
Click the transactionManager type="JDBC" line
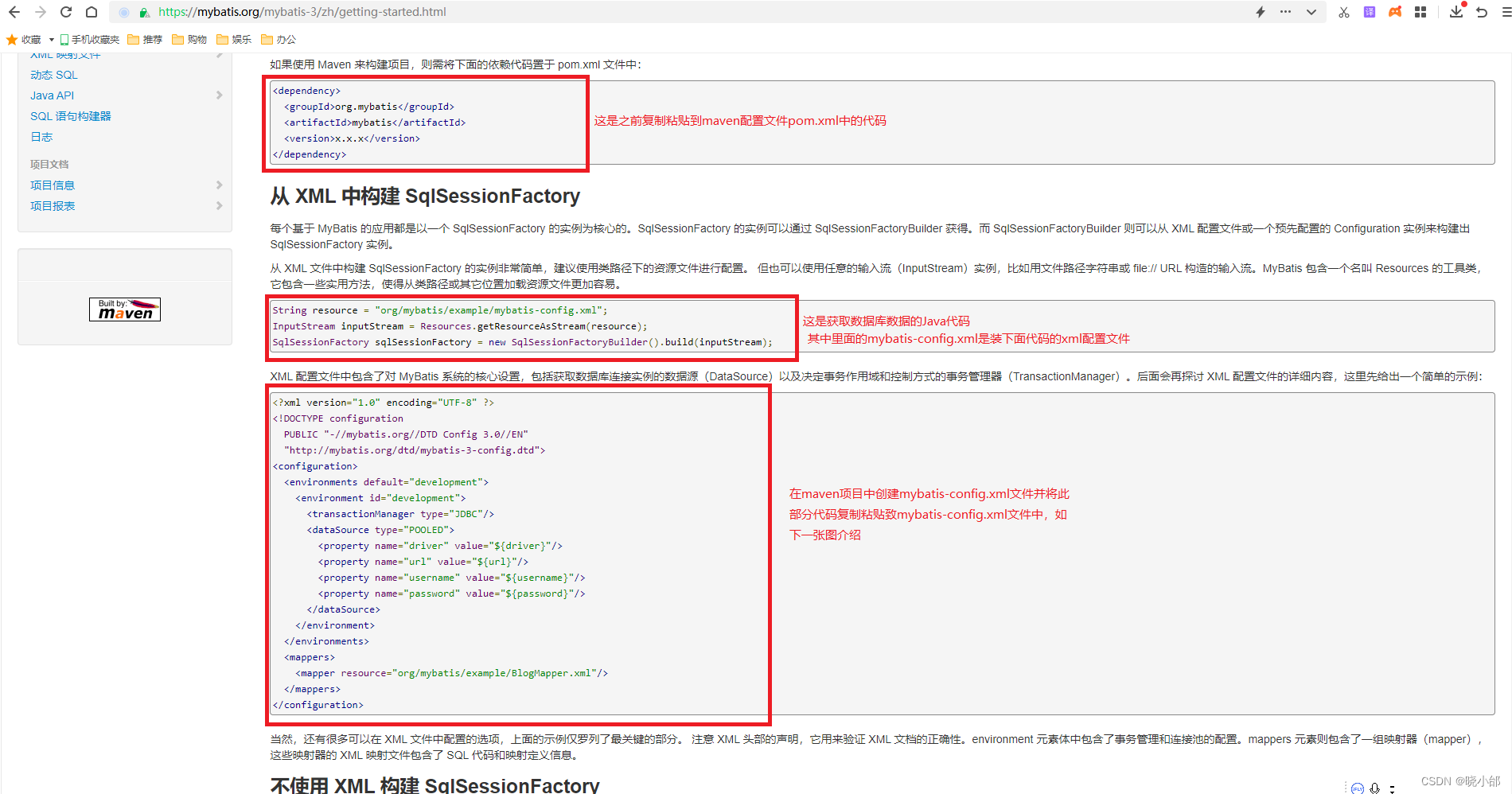(400, 514)
